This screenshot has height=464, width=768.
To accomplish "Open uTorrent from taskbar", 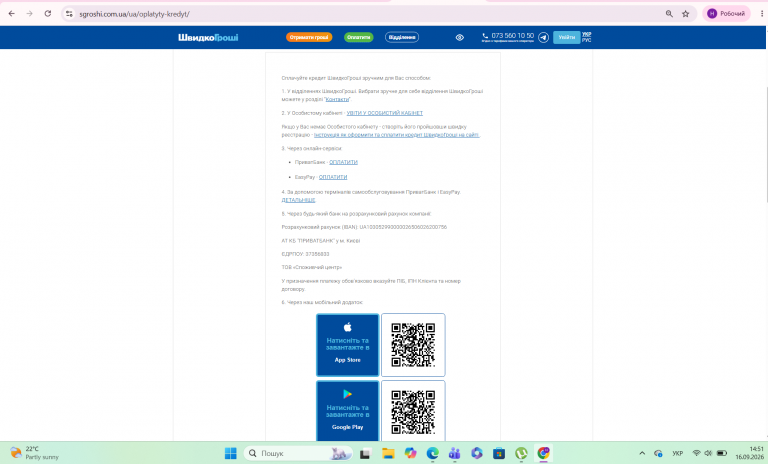I will point(521,454).
